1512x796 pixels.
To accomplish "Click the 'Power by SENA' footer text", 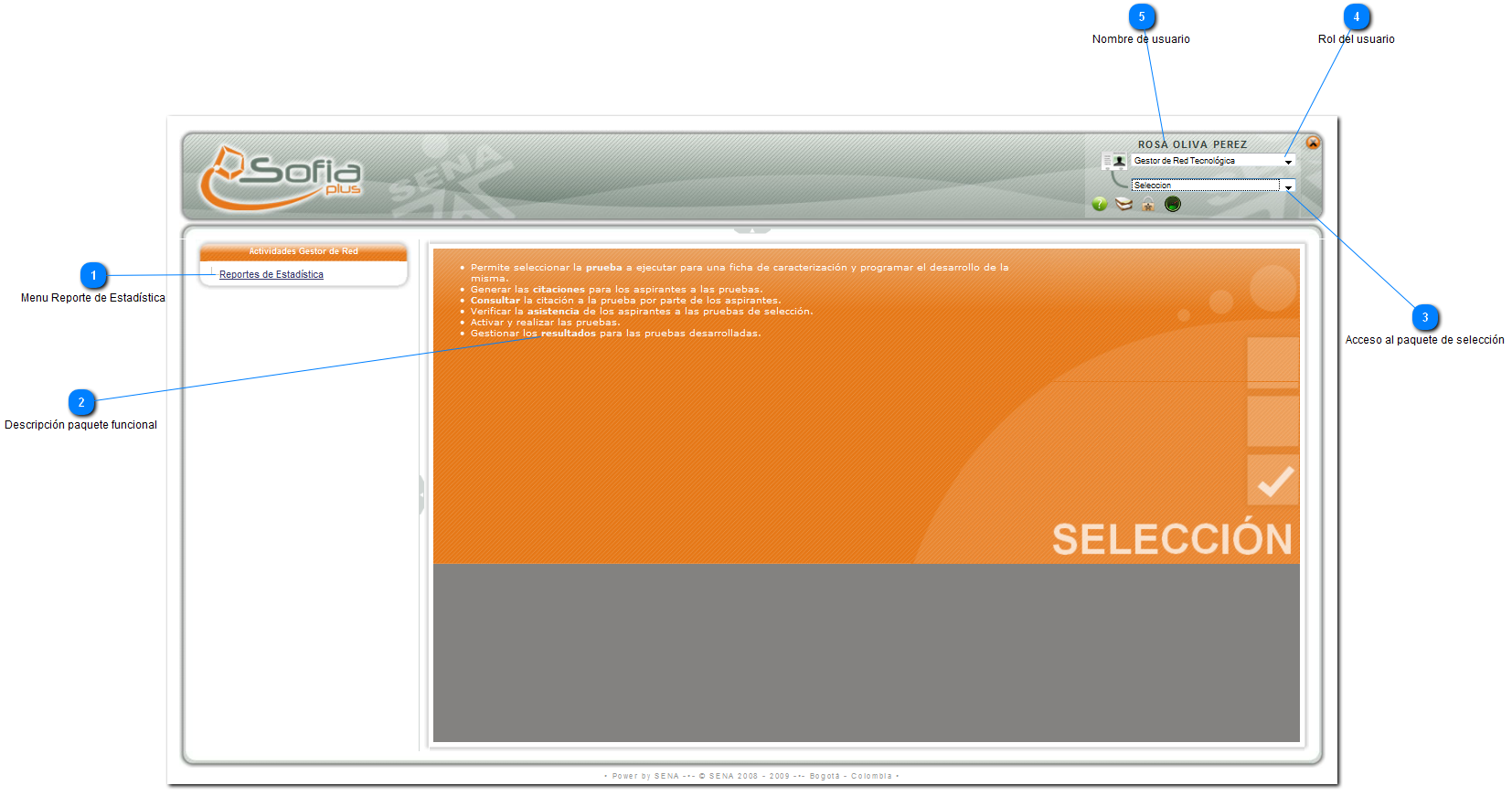I will click(645, 776).
